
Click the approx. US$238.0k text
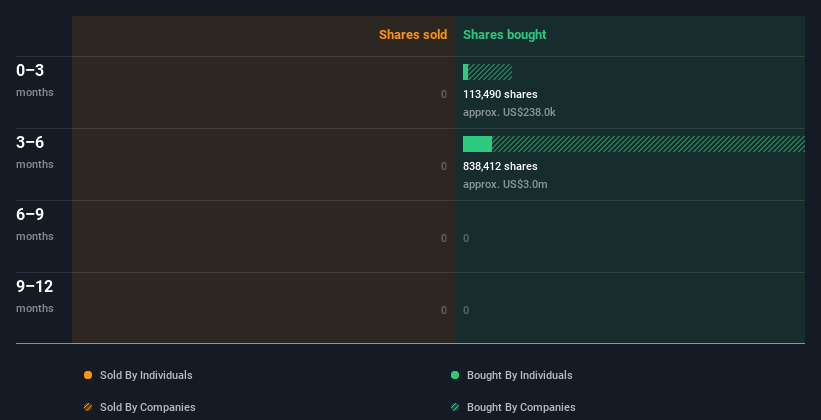tap(509, 113)
